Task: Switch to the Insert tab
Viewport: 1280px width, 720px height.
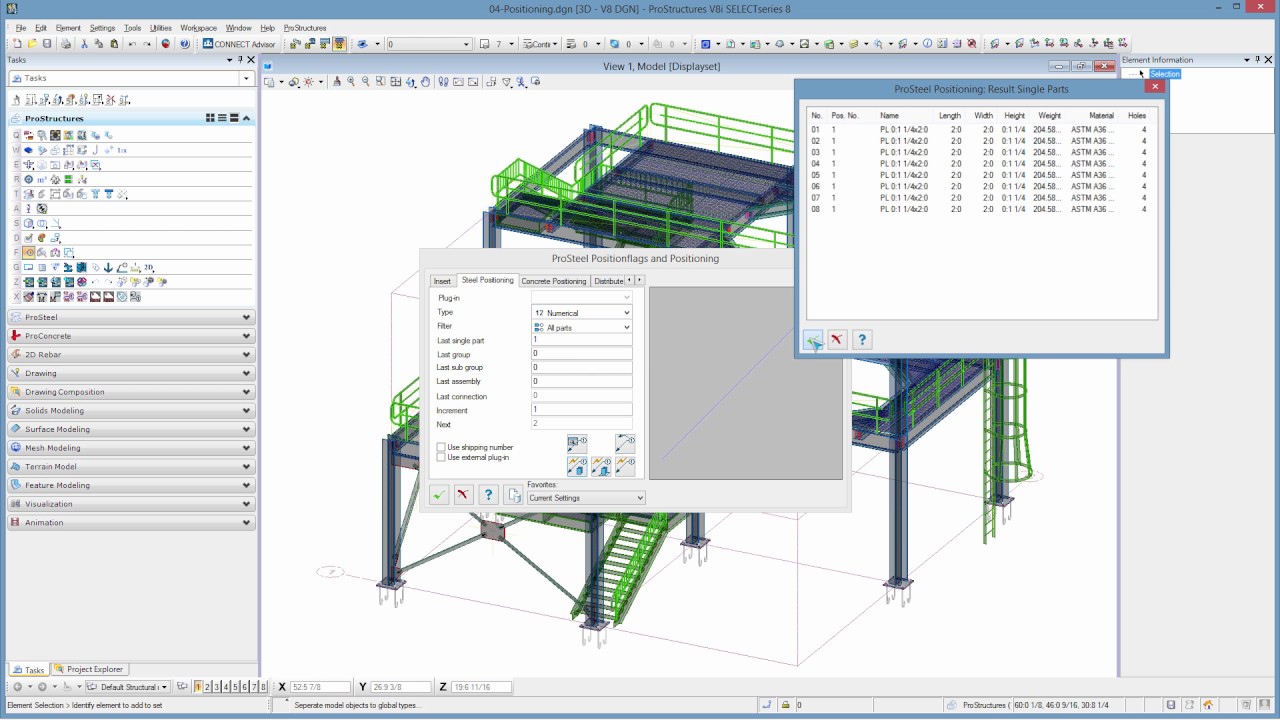Action: 442,281
